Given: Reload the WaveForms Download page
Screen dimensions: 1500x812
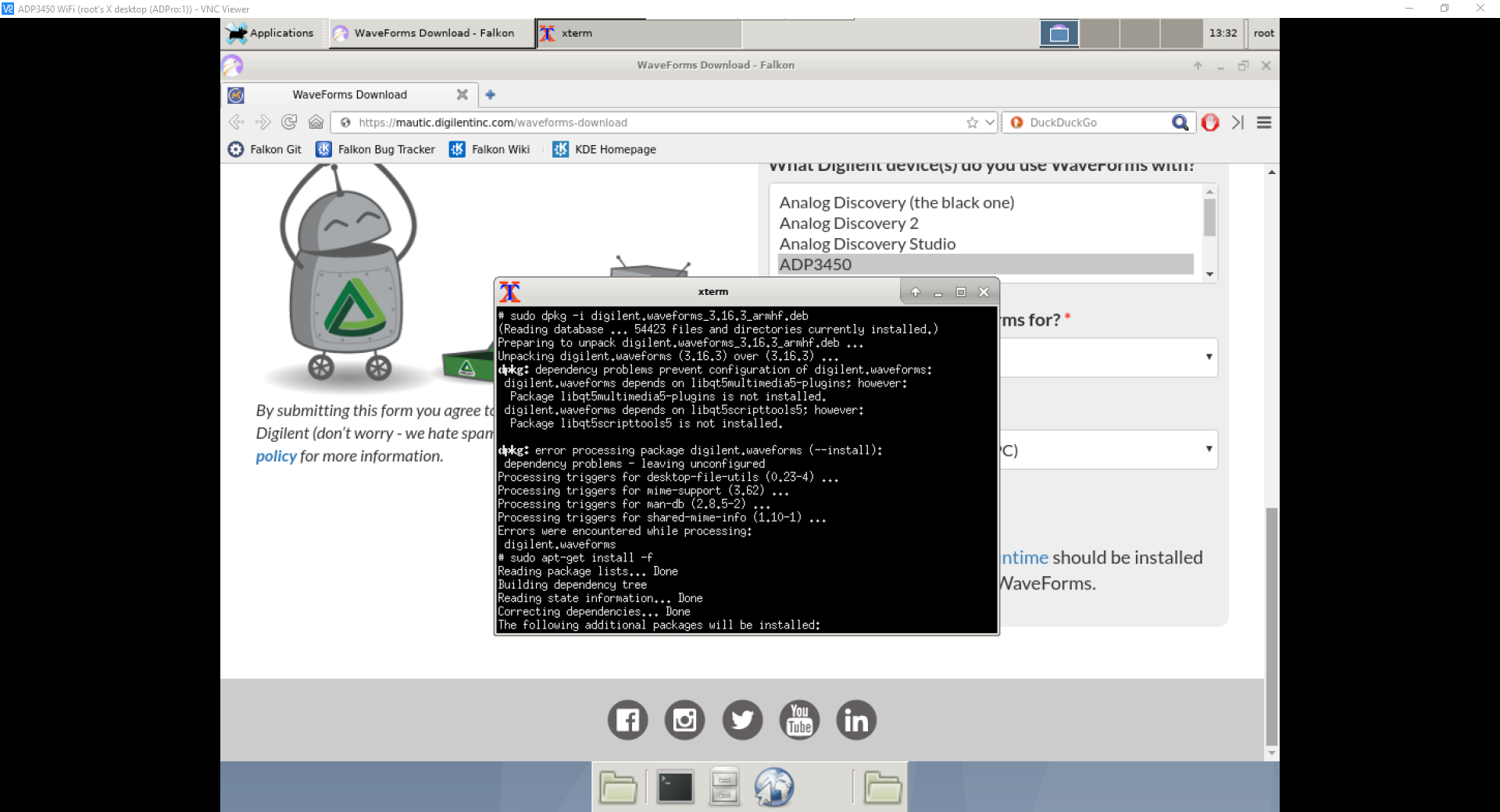Looking at the screenshot, I should [x=289, y=123].
